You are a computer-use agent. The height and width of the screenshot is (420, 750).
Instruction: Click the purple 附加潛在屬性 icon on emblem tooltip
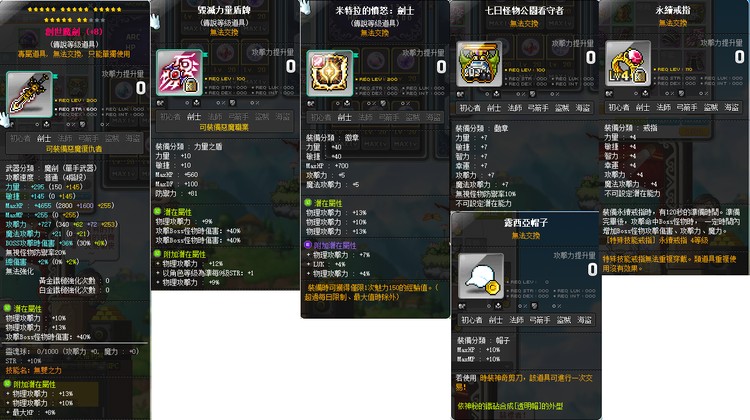[x=308, y=245]
